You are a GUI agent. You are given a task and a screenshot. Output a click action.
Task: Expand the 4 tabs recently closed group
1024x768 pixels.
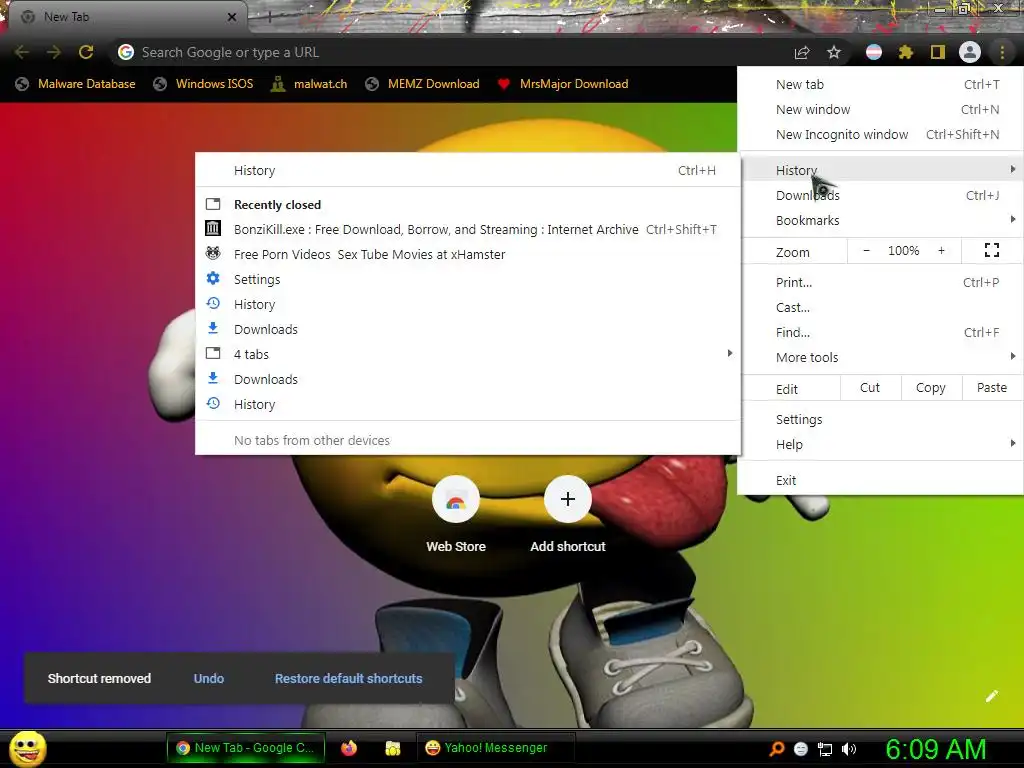[x=468, y=354]
